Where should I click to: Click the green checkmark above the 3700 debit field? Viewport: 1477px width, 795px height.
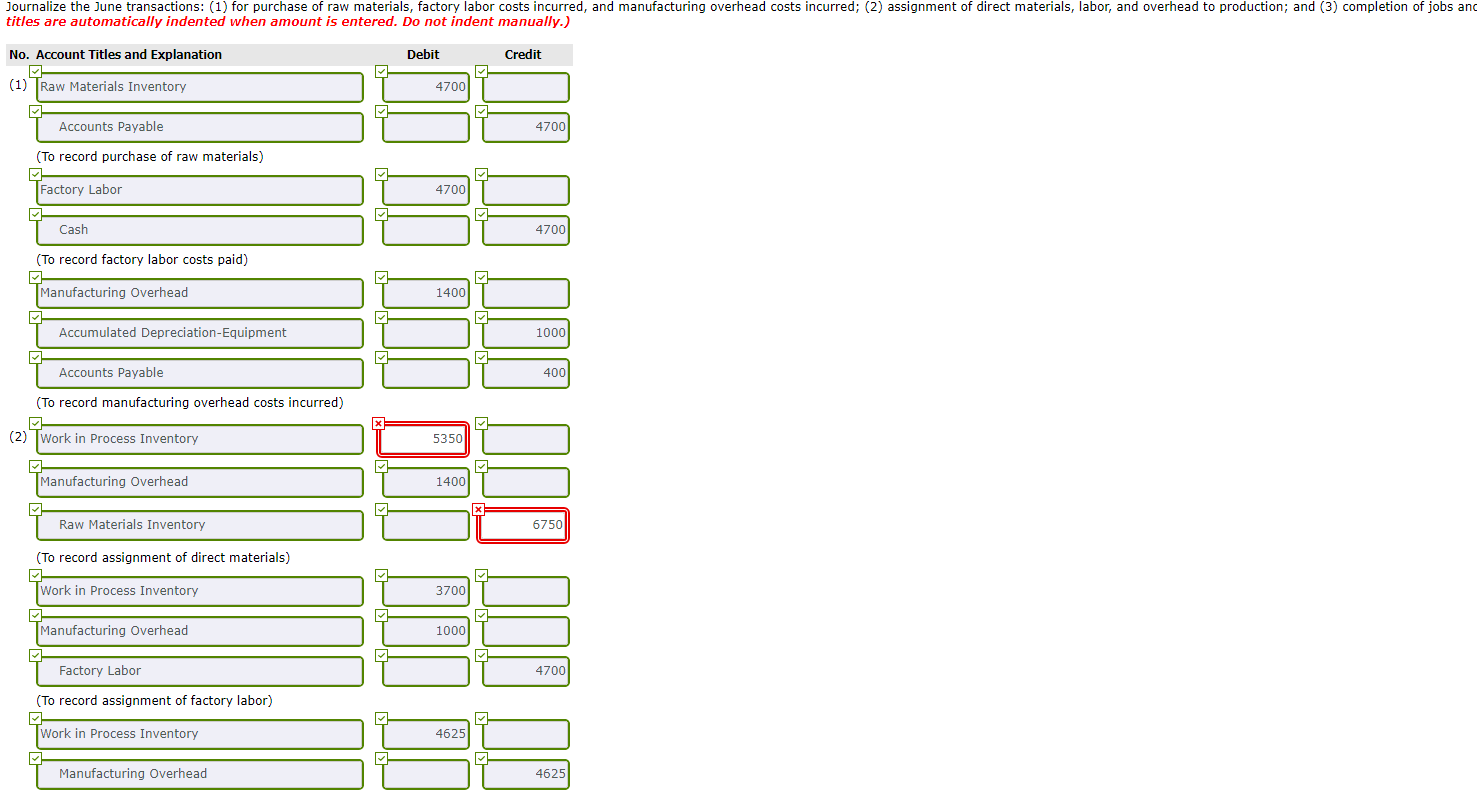(381, 575)
